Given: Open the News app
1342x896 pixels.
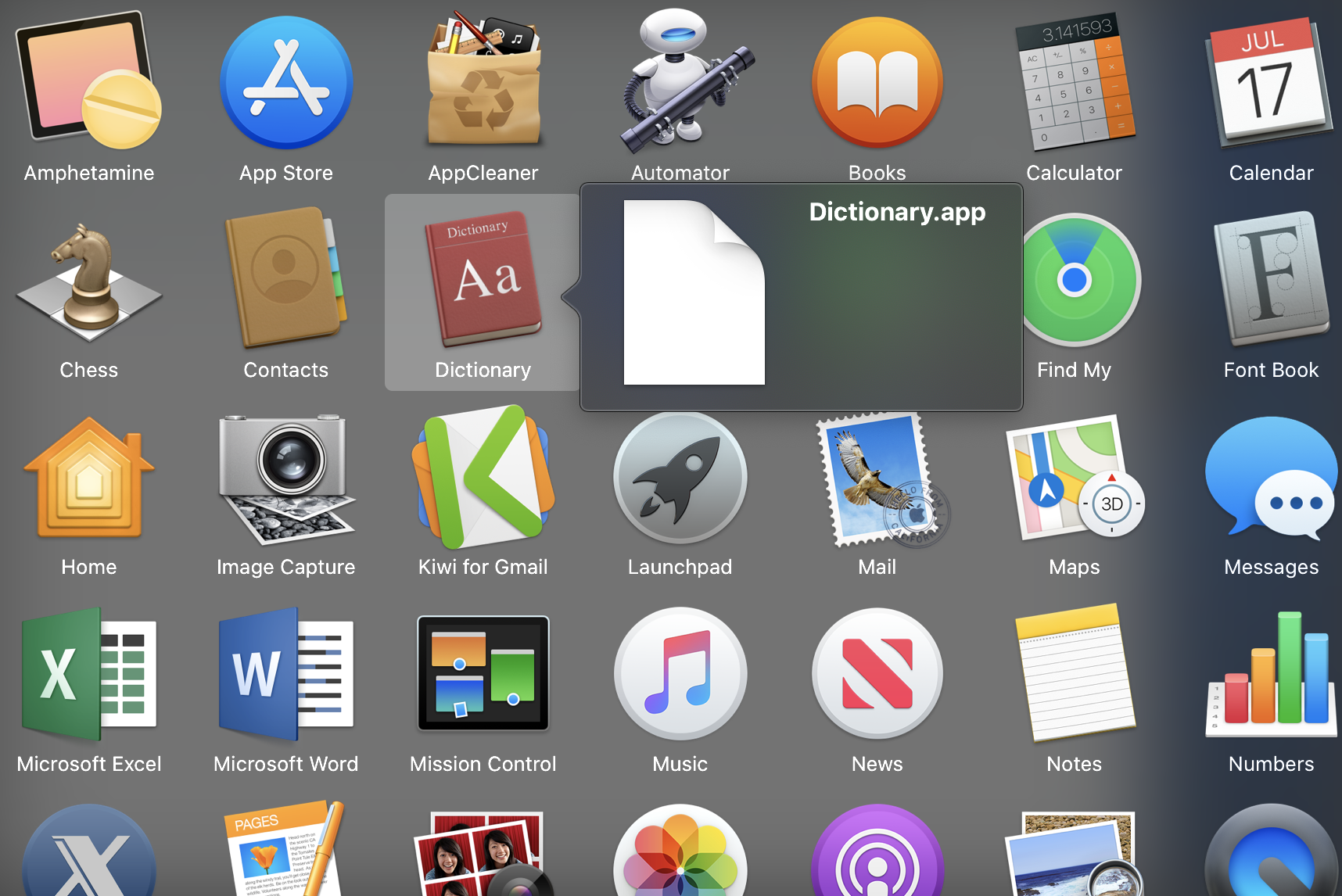Looking at the screenshot, I should pos(877,674).
